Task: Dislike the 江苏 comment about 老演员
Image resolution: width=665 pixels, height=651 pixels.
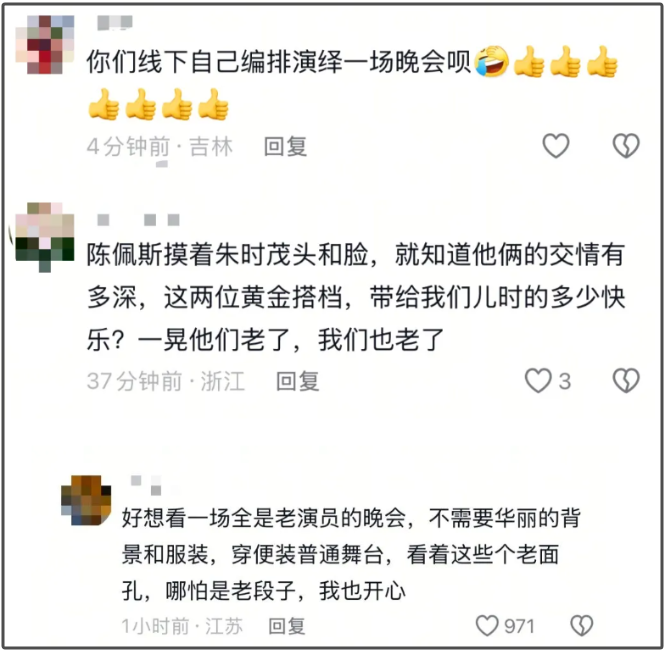Action: [582, 626]
